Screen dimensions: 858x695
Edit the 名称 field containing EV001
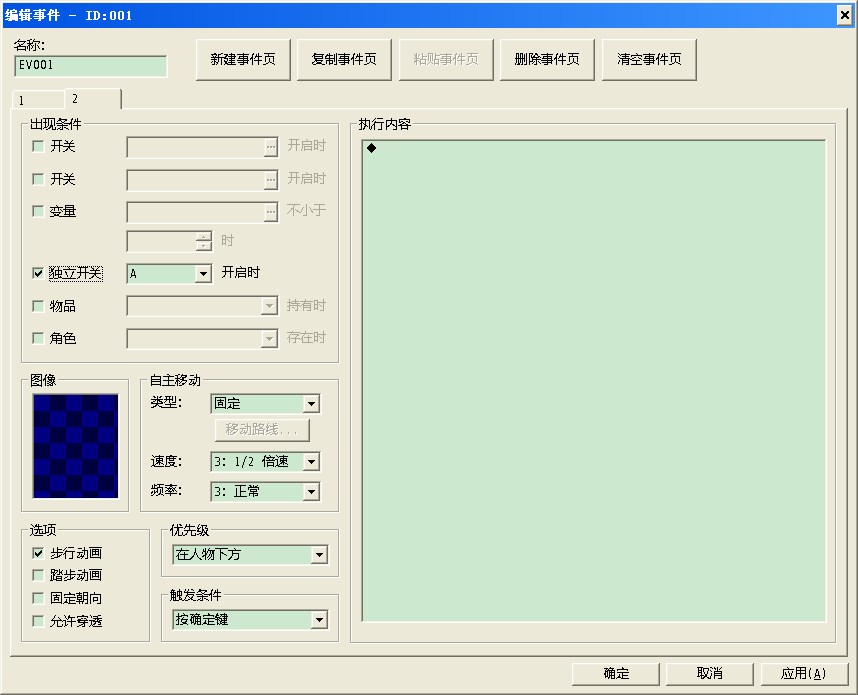[90, 66]
